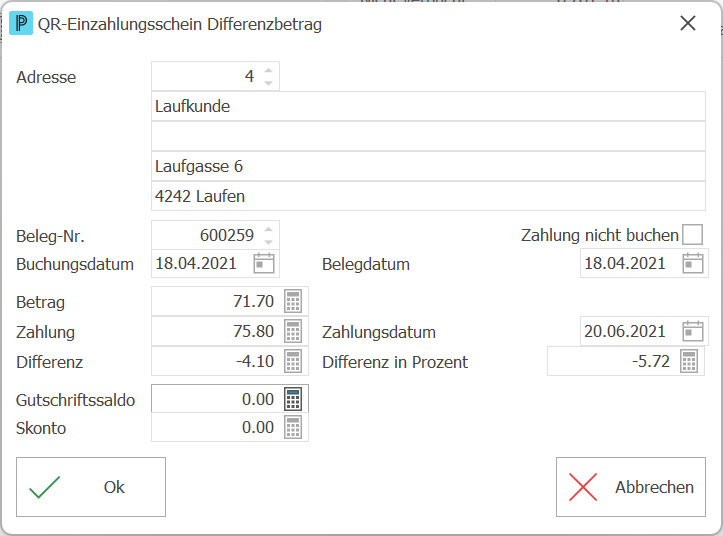
Task: Click the application logo in title bar
Action: click(21, 24)
